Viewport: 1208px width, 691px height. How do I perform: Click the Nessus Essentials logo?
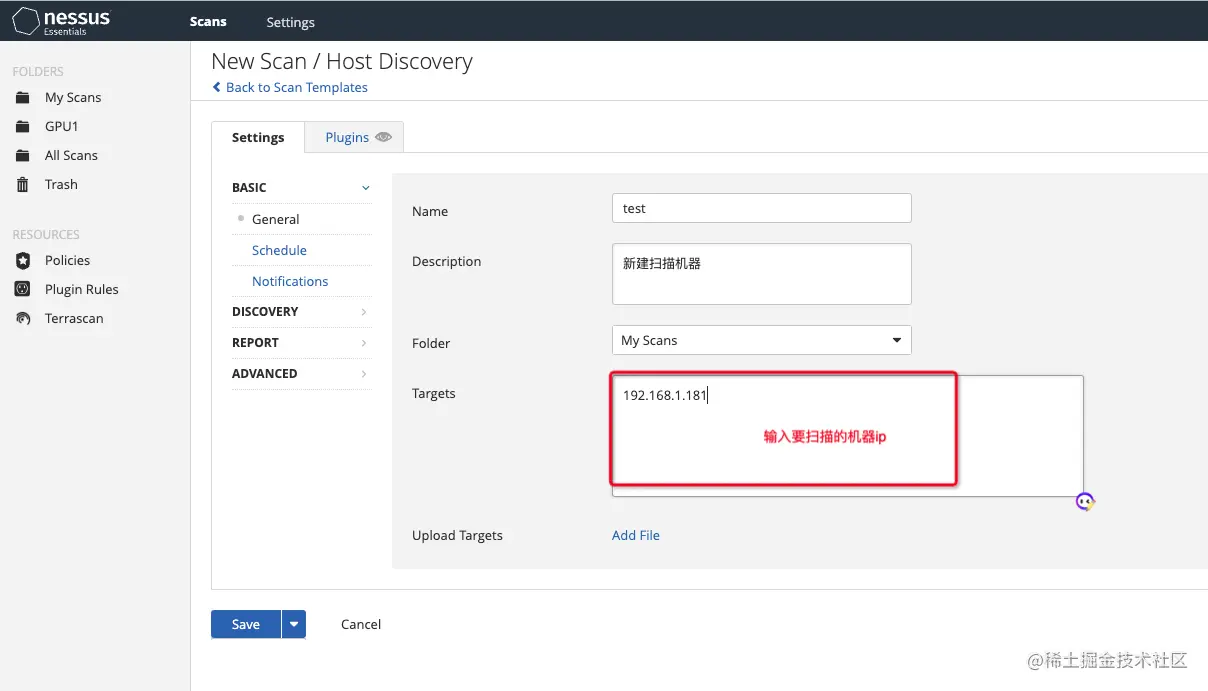[62, 21]
